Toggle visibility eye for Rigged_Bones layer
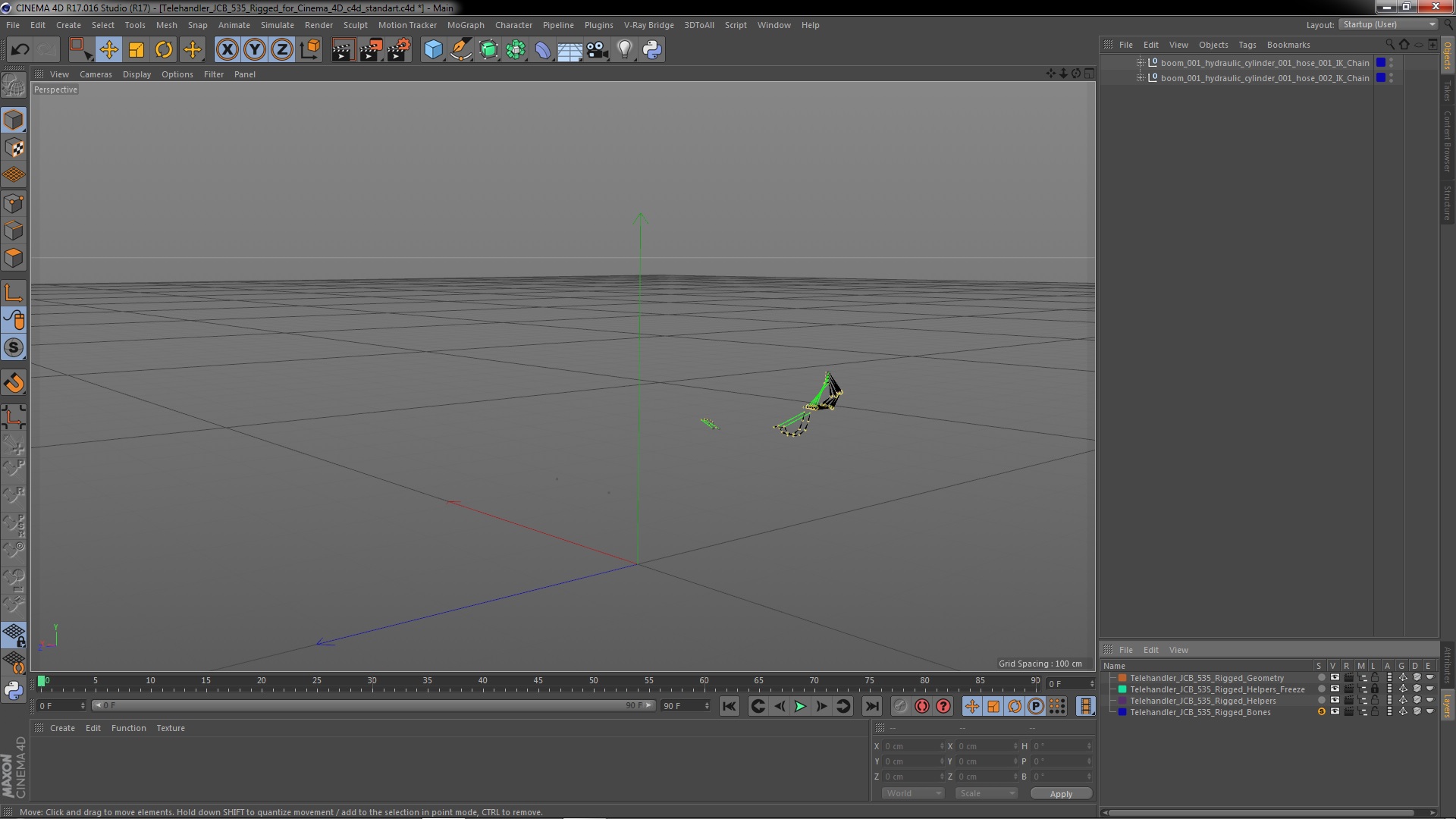Image resolution: width=1456 pixels, height=819 pixels. [x=1335, y=712]
